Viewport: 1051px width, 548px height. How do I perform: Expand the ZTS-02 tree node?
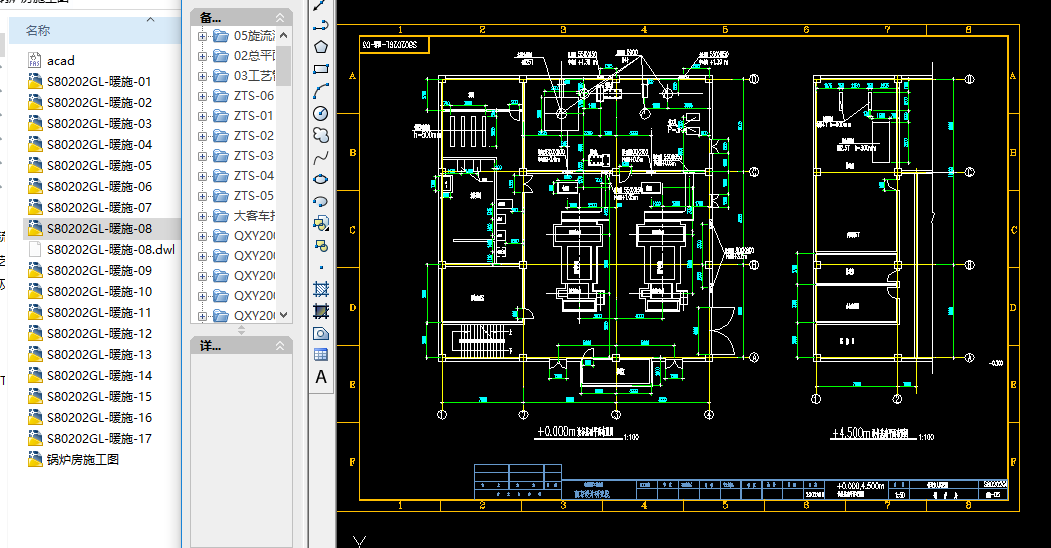coord(202,136)
